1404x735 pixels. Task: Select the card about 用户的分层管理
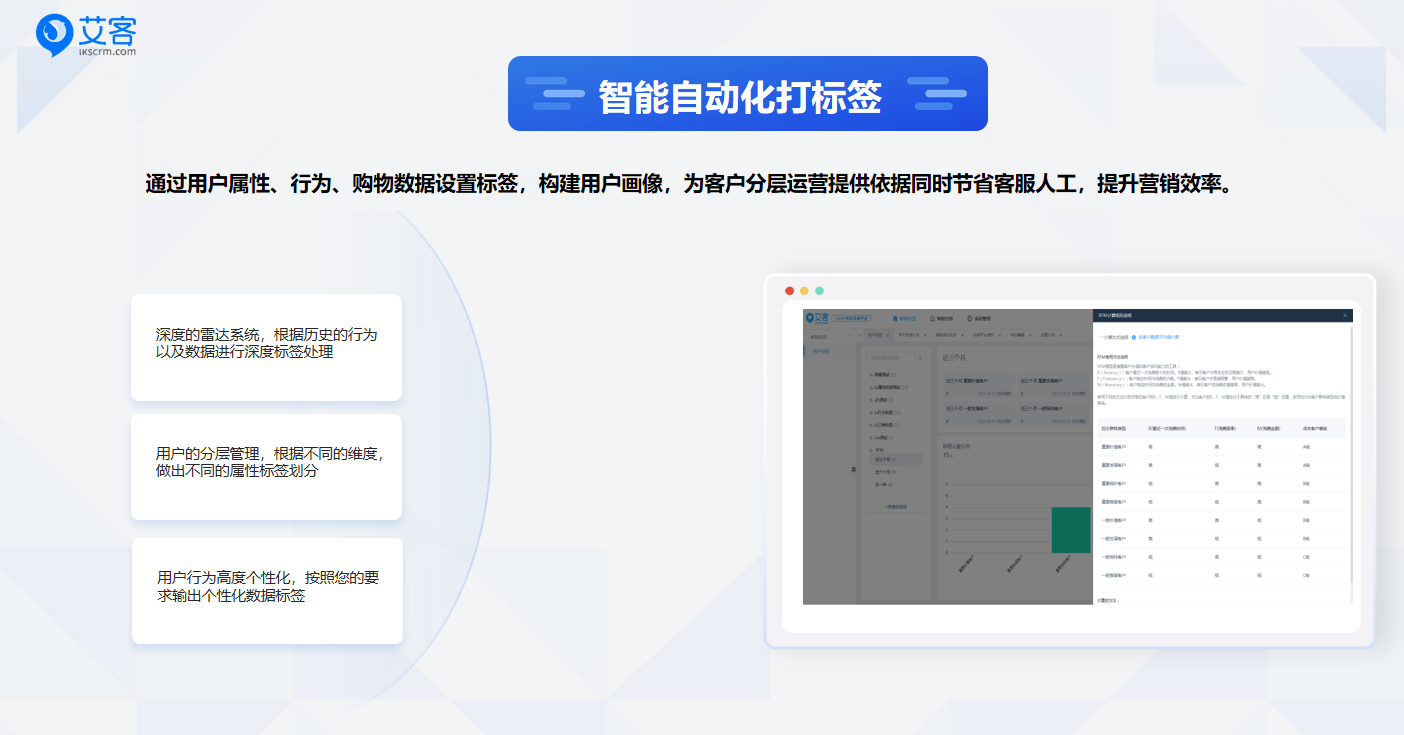pos(266,467)
